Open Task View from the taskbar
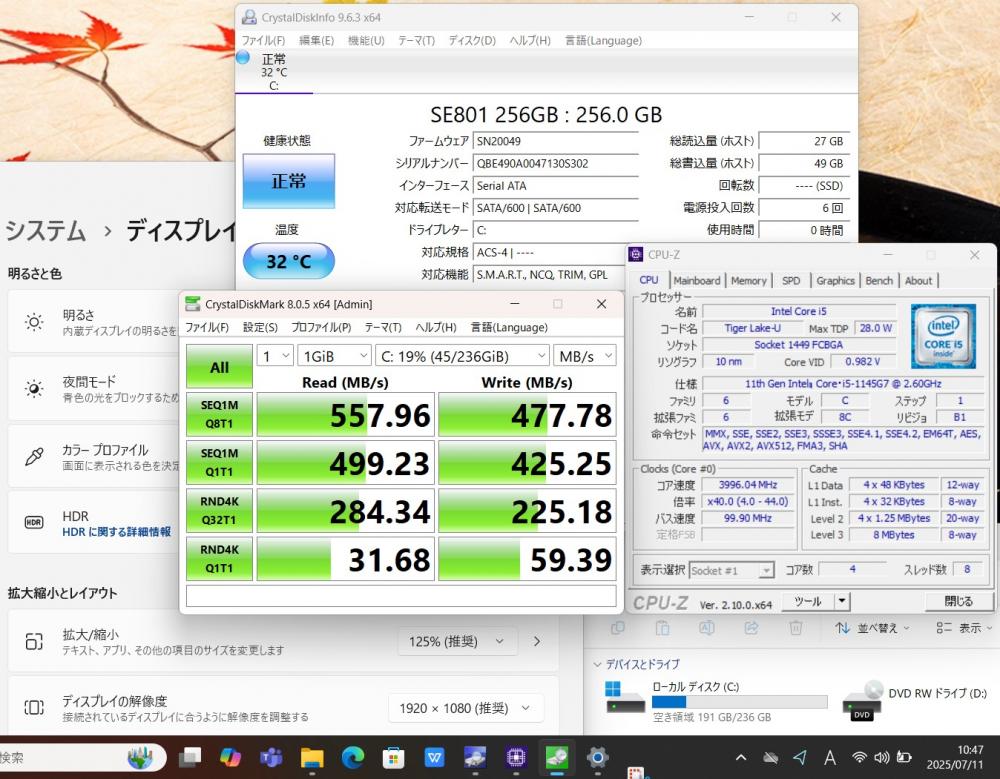Image resolution: width=1000 pixels, height=779 pixels. coord(189,757)
